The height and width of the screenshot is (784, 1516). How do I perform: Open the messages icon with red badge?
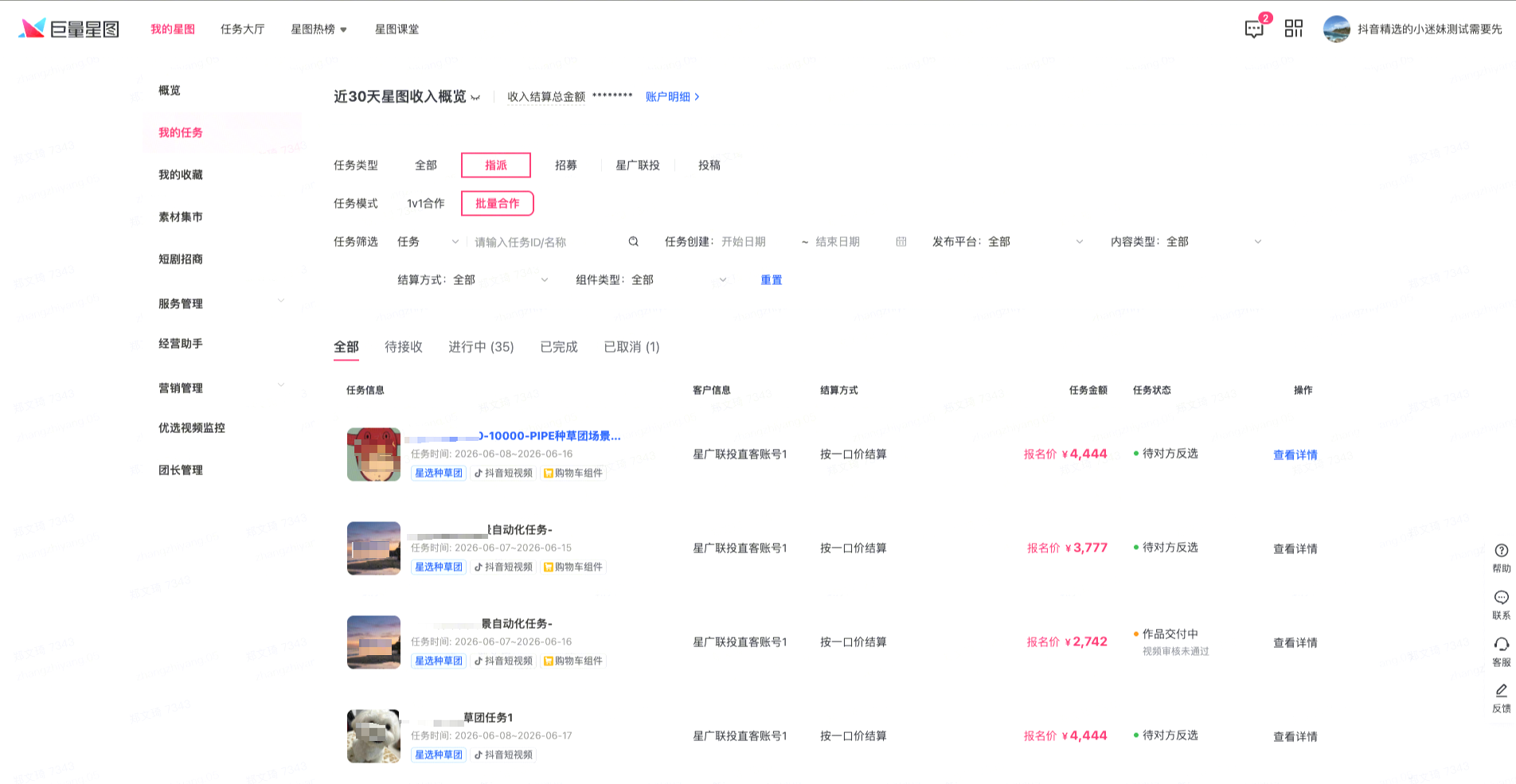(x=1254, y=29)
